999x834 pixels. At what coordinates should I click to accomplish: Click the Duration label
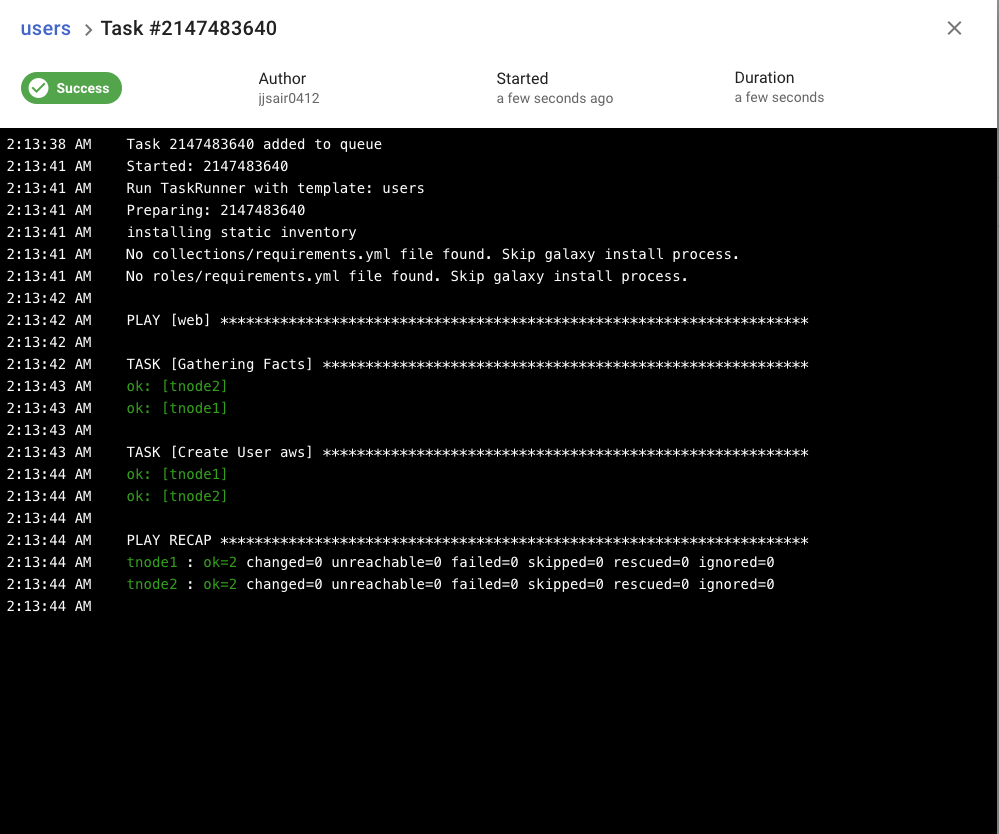coord(764,78)
